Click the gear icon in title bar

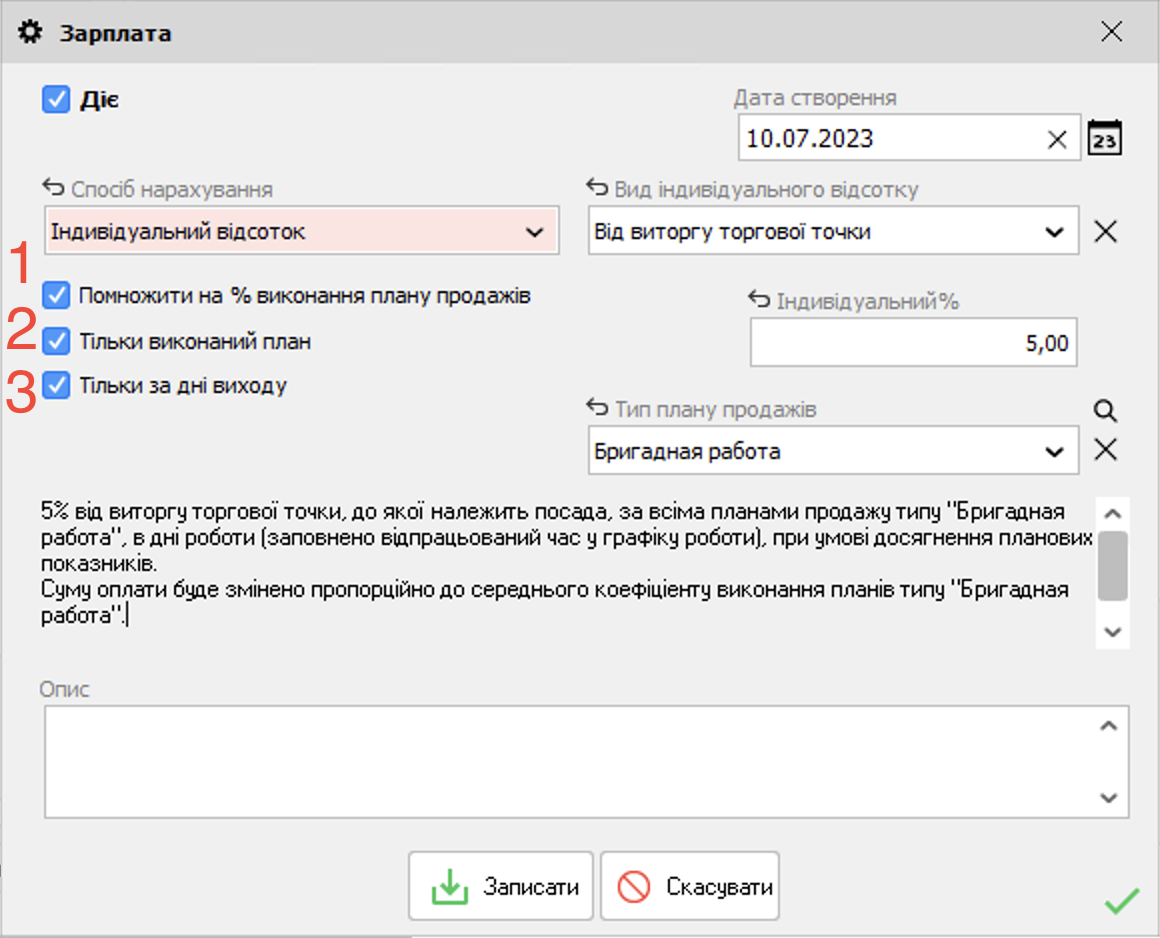pyautogui.click(x=31, y=33)
